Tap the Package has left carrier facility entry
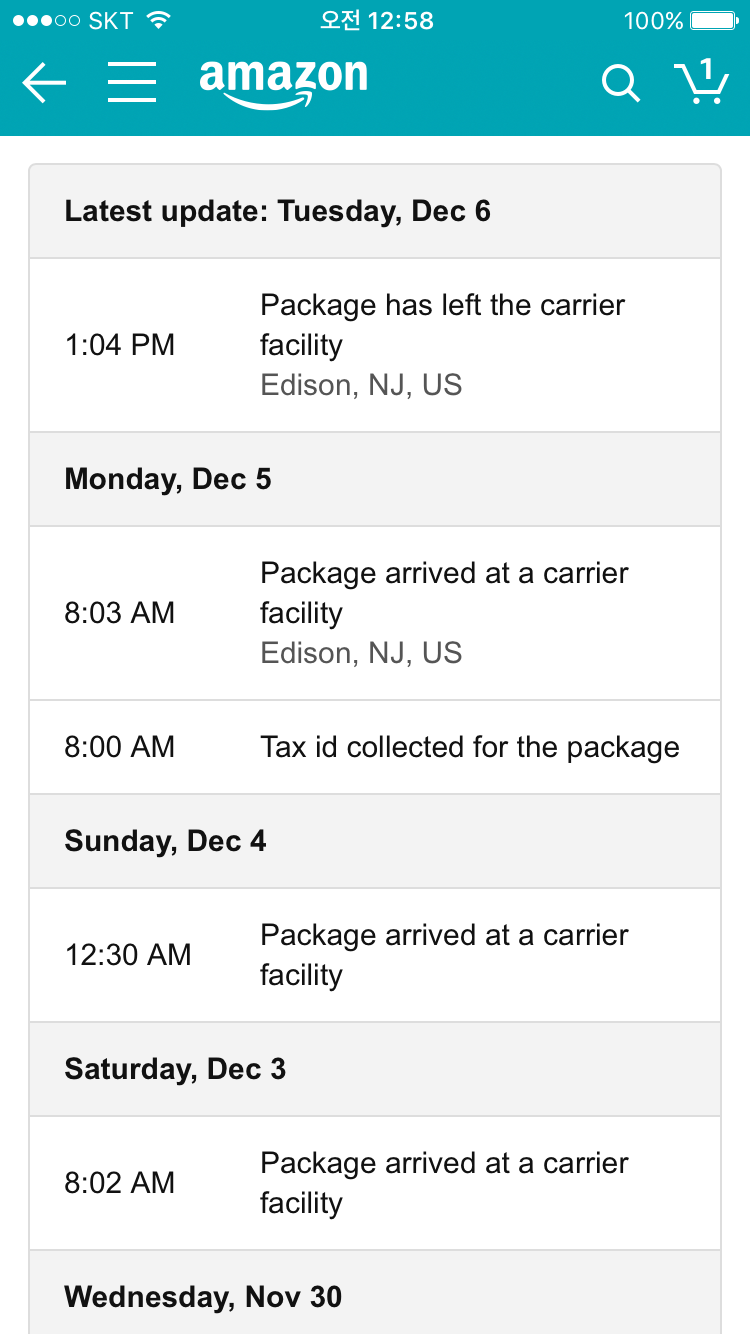The width and height of the screenshot is (750, 1334). tap(442, 344)
